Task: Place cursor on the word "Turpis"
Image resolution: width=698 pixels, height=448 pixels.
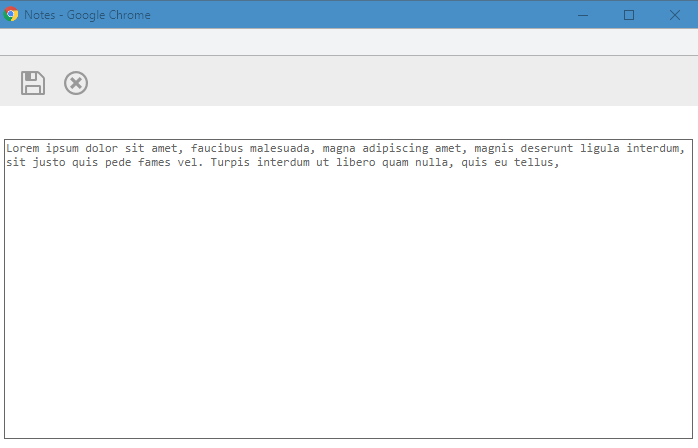Action: [x=232, y=162]
